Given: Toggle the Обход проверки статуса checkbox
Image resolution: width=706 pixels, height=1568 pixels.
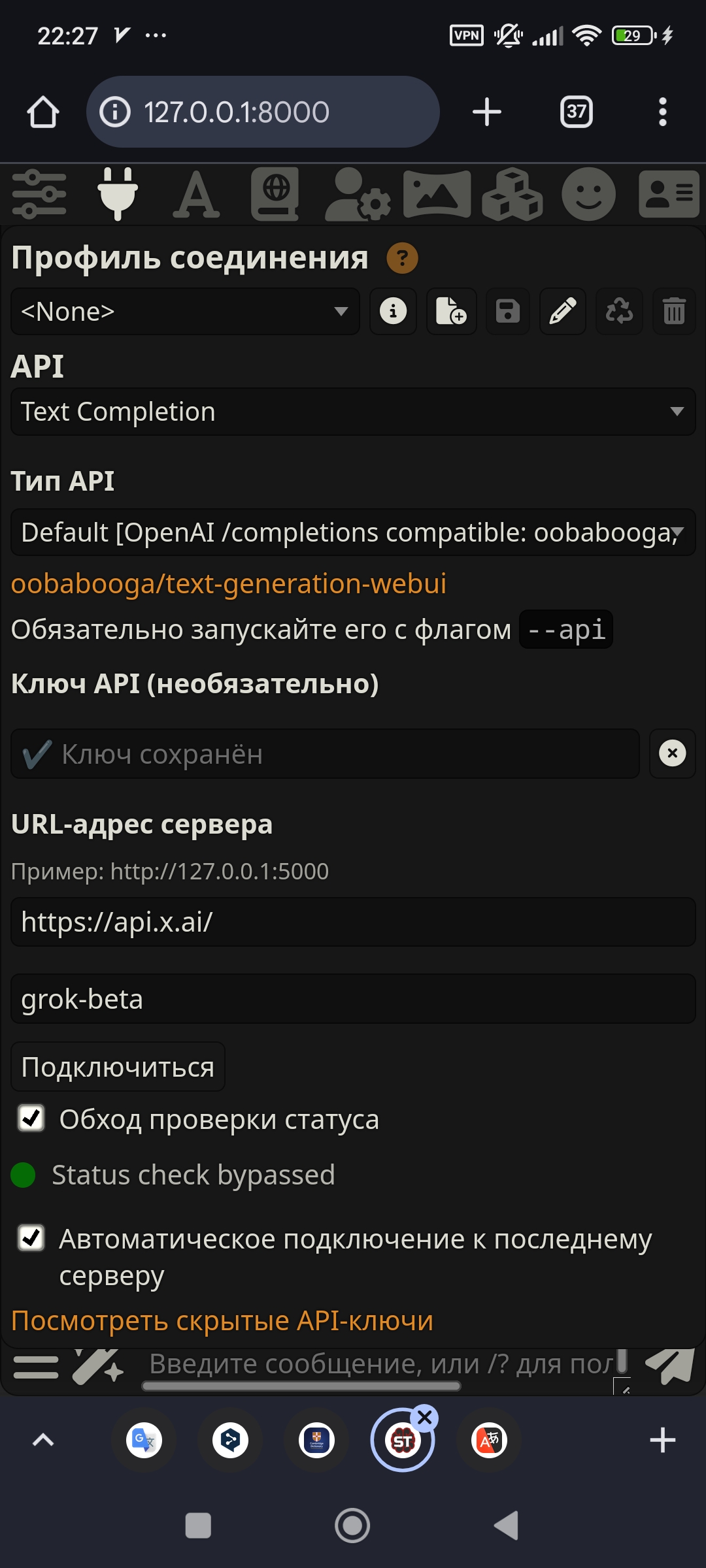Looking at the screenshot, I should [x=31, y=1119].
